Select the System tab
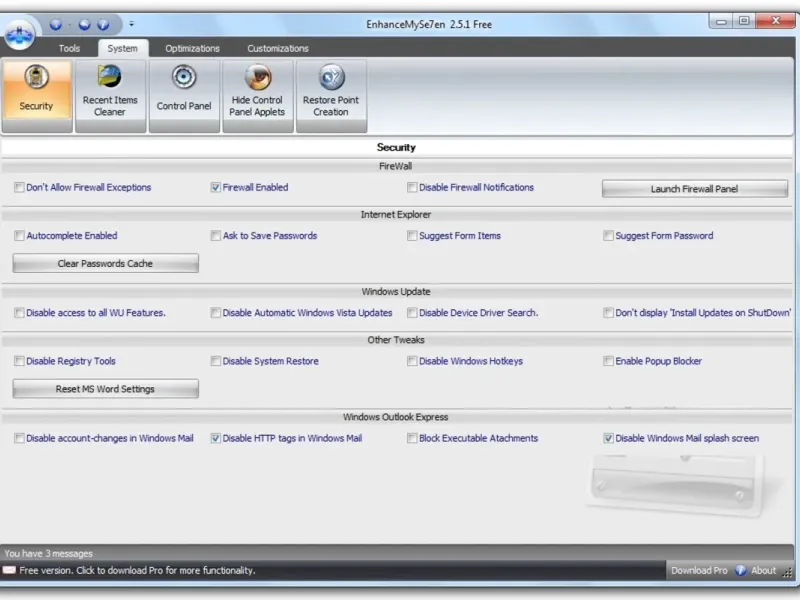 pyautogui.click(x=122, y=48)
